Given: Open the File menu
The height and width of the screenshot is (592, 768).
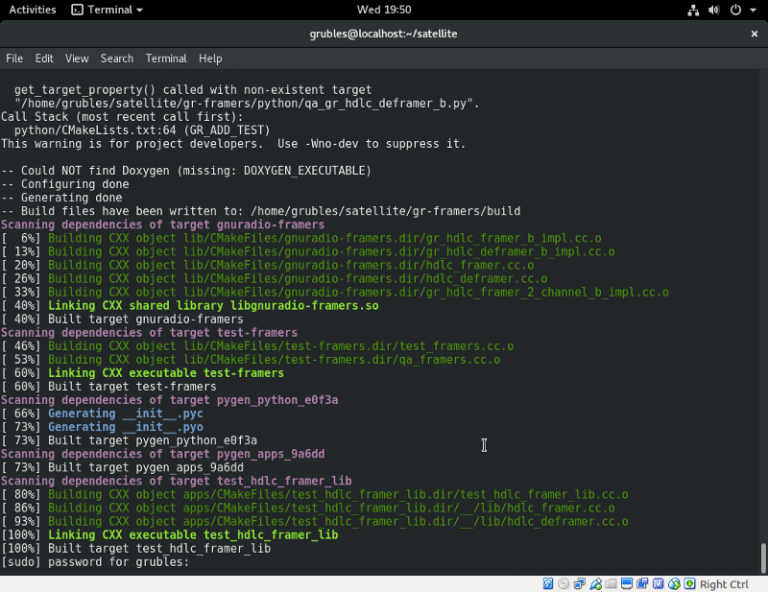Looking at the screenshot, I should [14, 59].
